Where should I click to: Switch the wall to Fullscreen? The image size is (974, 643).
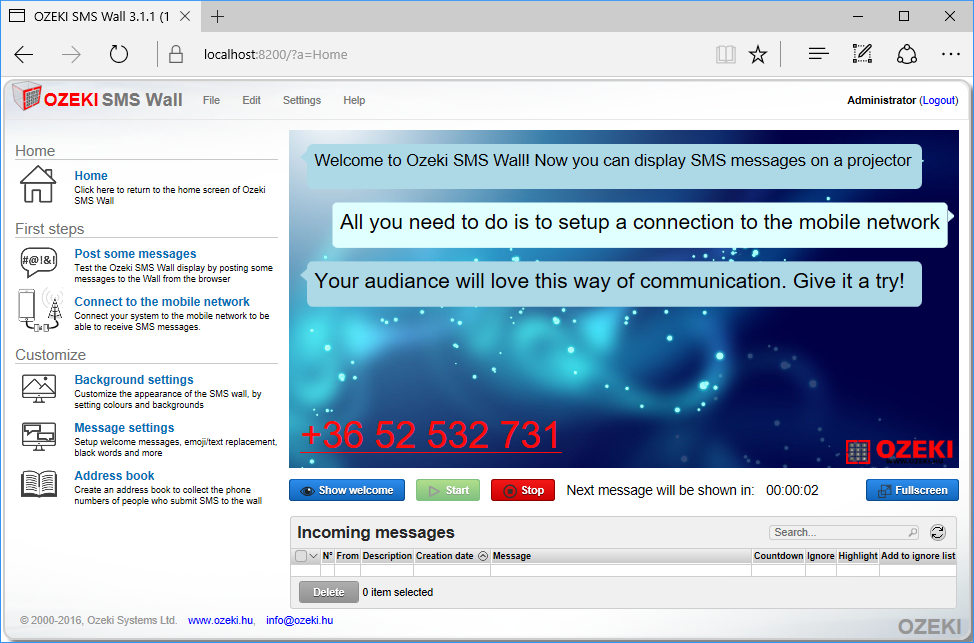pyautogui.click(x=913, y=490)
